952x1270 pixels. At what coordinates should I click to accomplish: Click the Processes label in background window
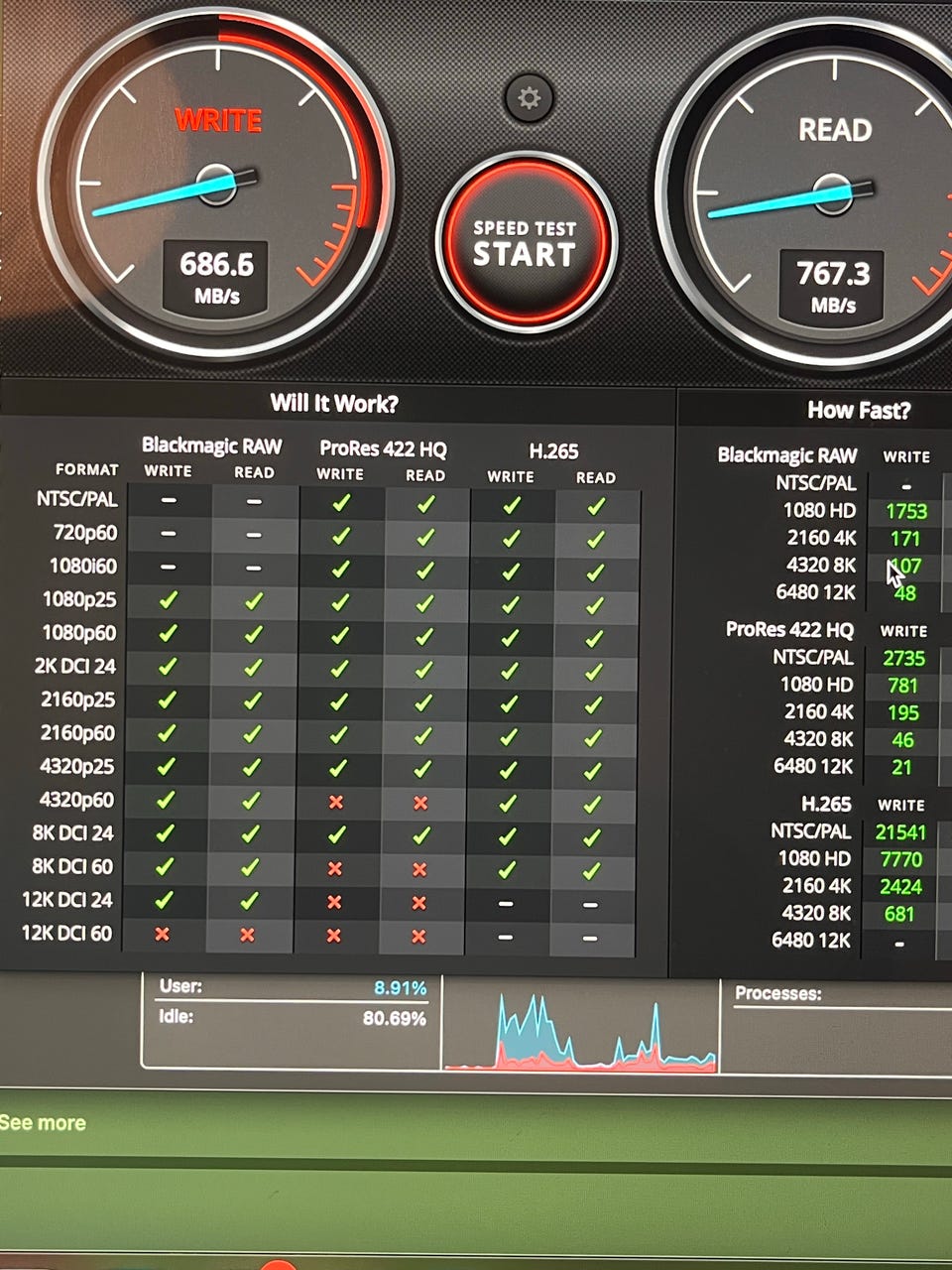[778, 993]
